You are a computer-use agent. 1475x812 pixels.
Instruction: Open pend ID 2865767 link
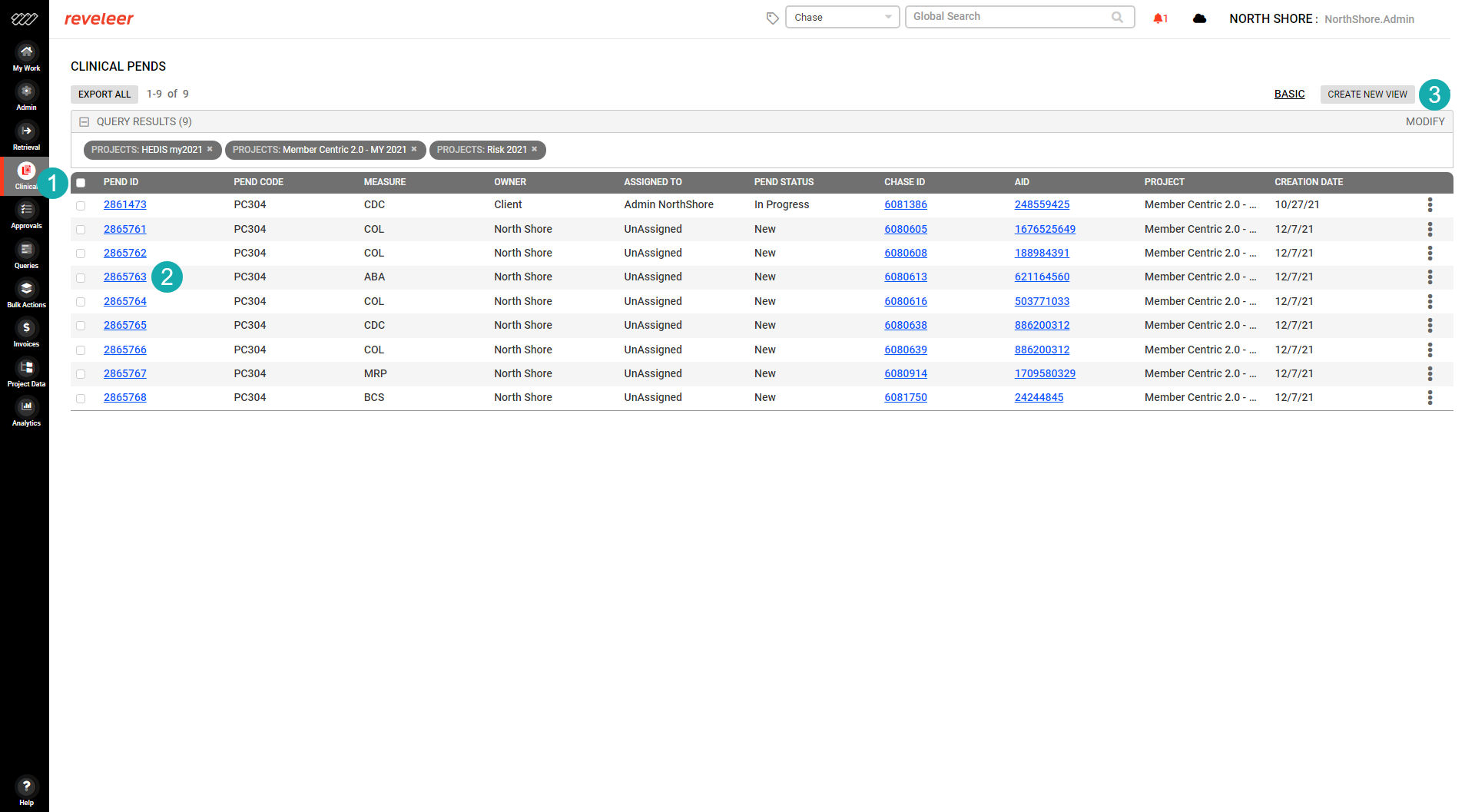[x=125, y=373]
